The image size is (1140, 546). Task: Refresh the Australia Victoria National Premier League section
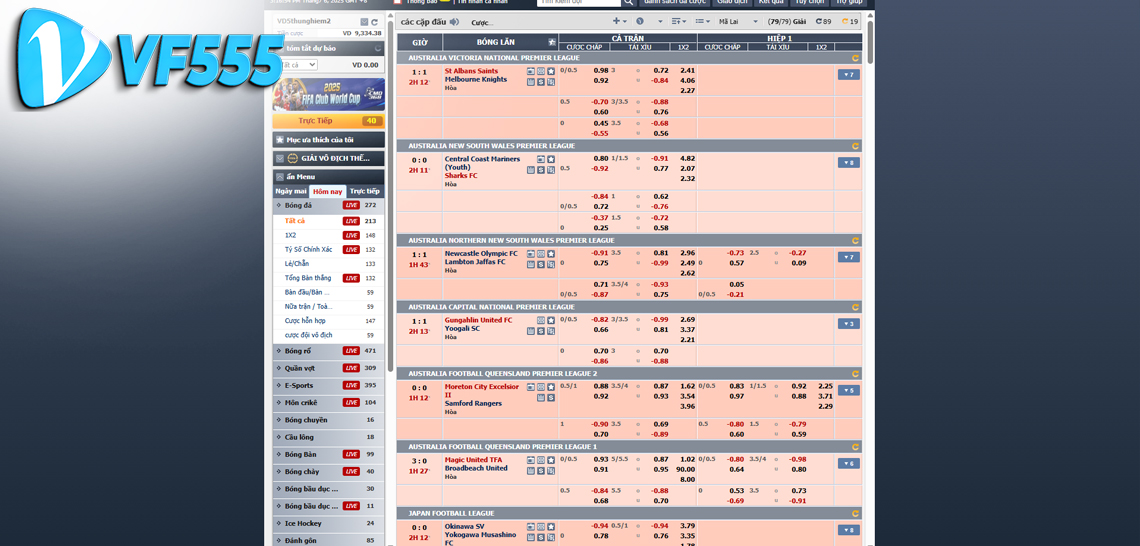tap(855, 58)
